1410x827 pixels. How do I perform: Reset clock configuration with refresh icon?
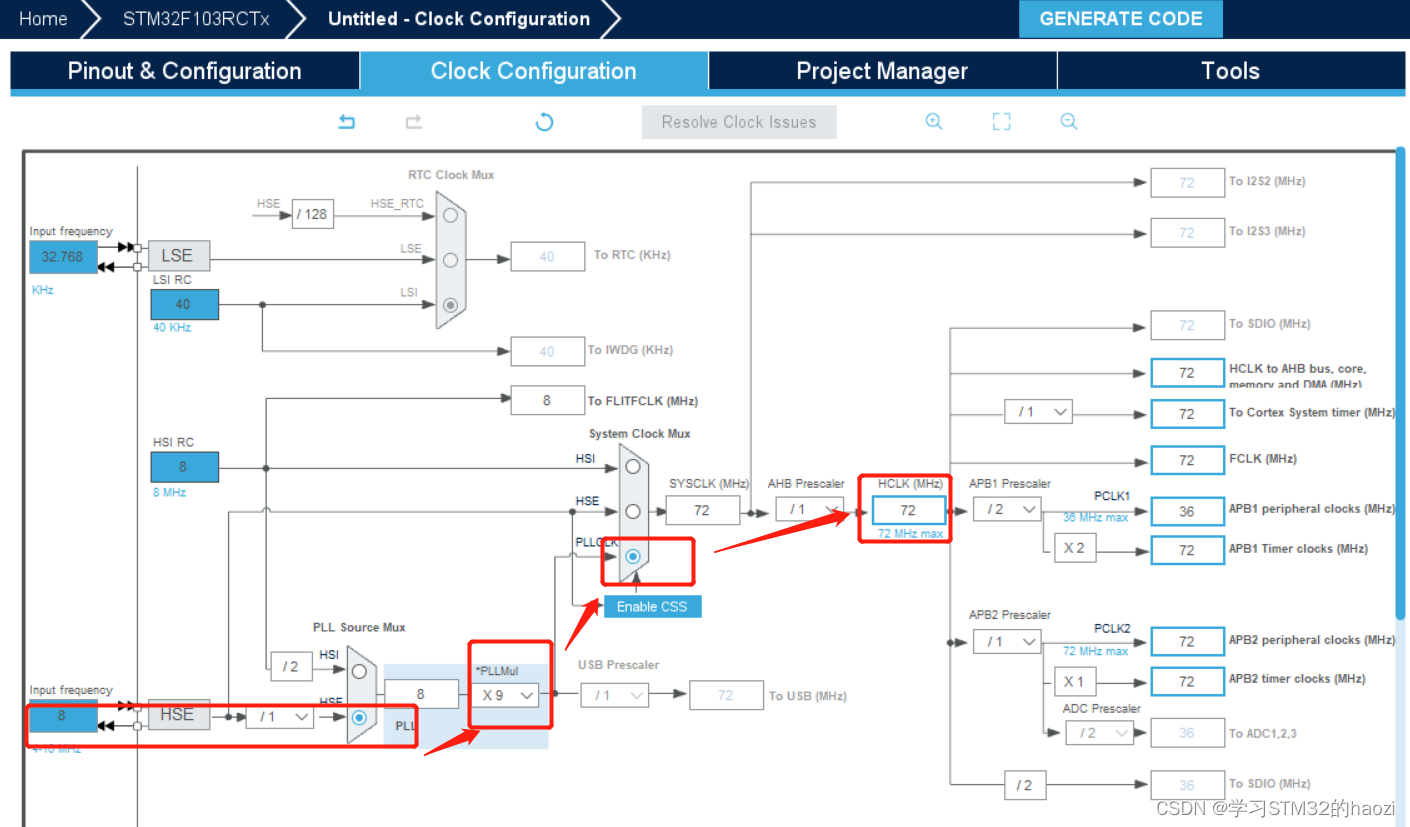(544, 122)
